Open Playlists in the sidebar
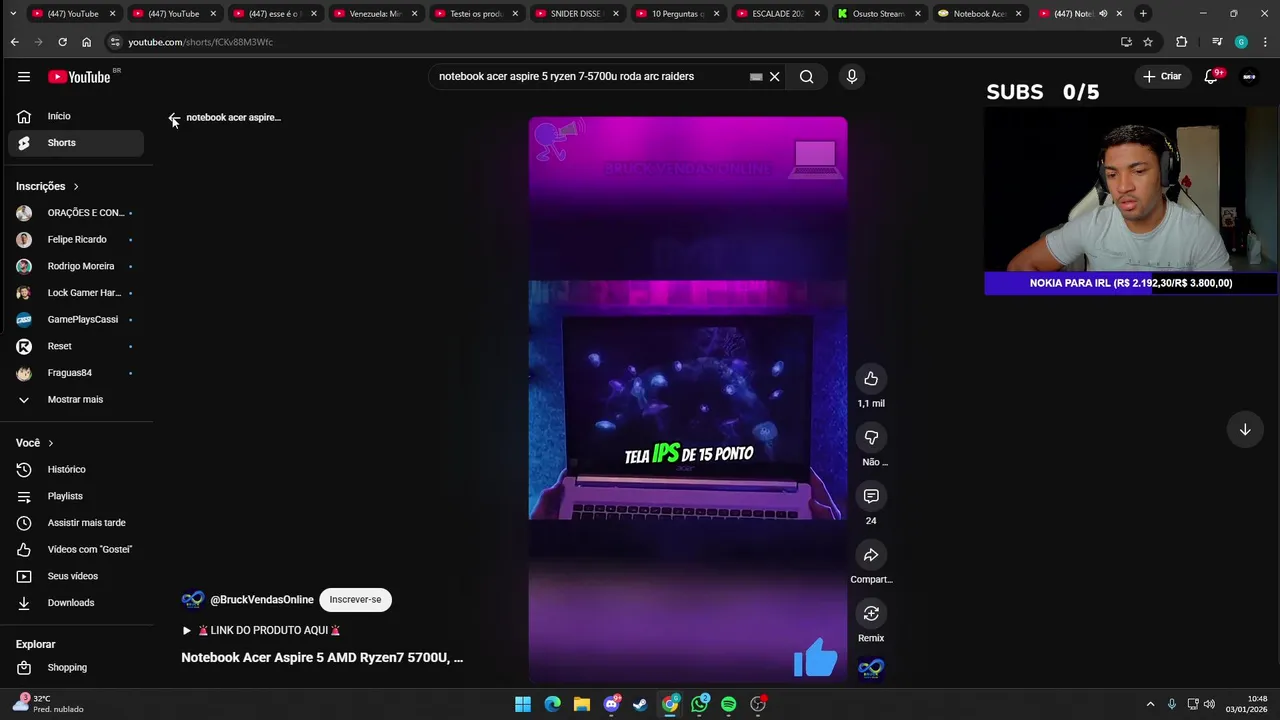 (x=75, y=496)
